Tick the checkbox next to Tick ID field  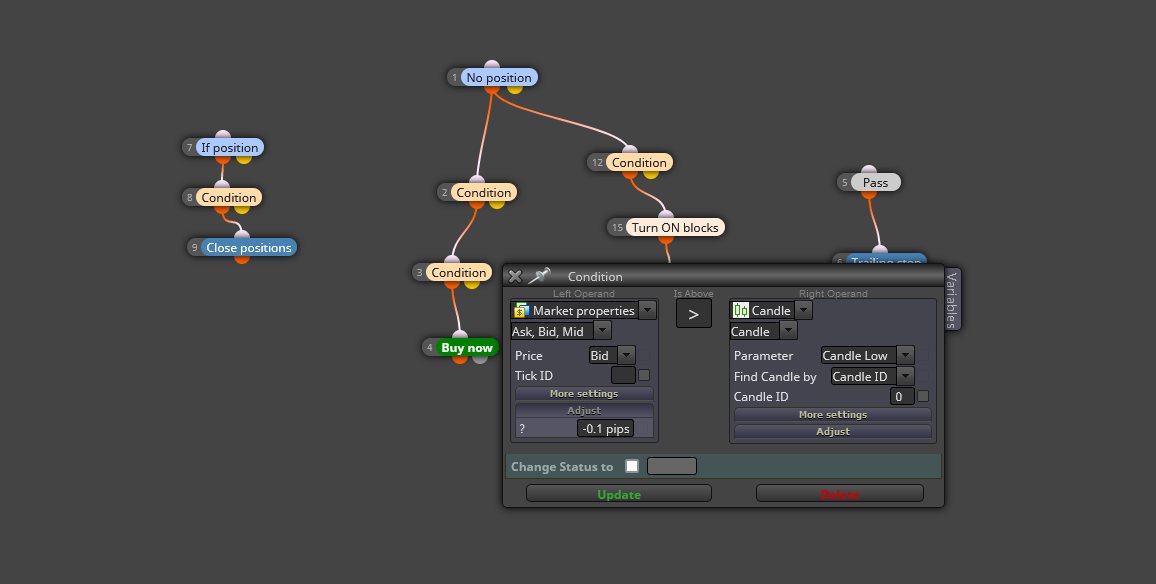click(x=644, y=375)
